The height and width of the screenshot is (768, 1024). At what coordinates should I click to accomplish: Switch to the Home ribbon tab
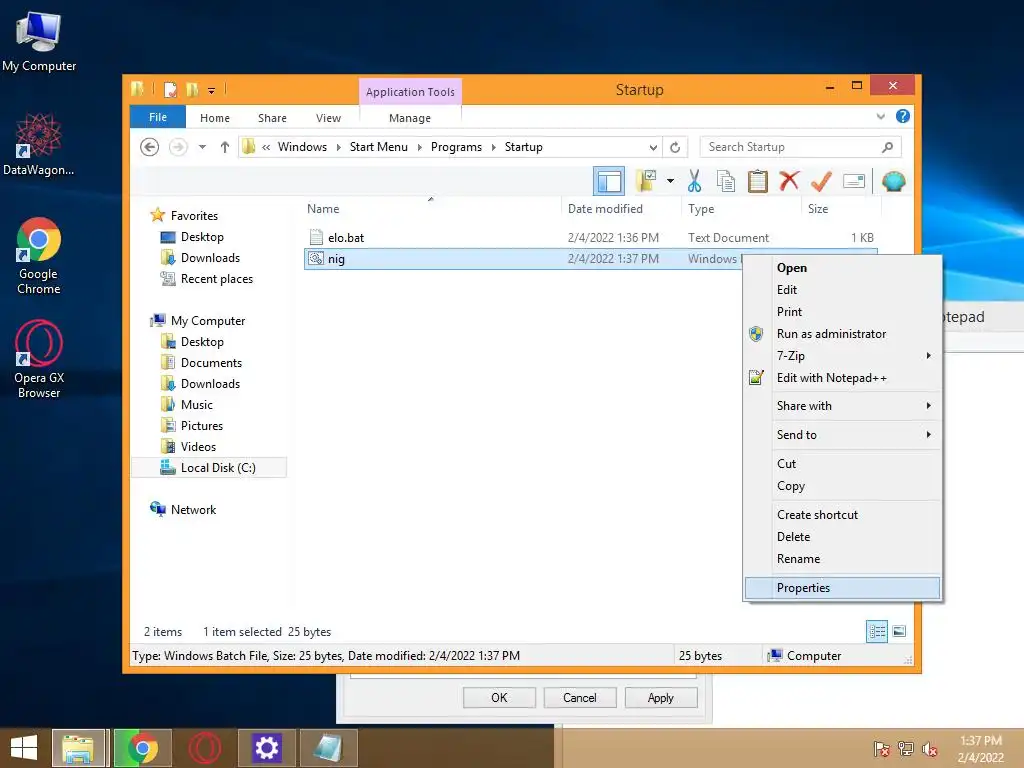click(x=215, y=118)
